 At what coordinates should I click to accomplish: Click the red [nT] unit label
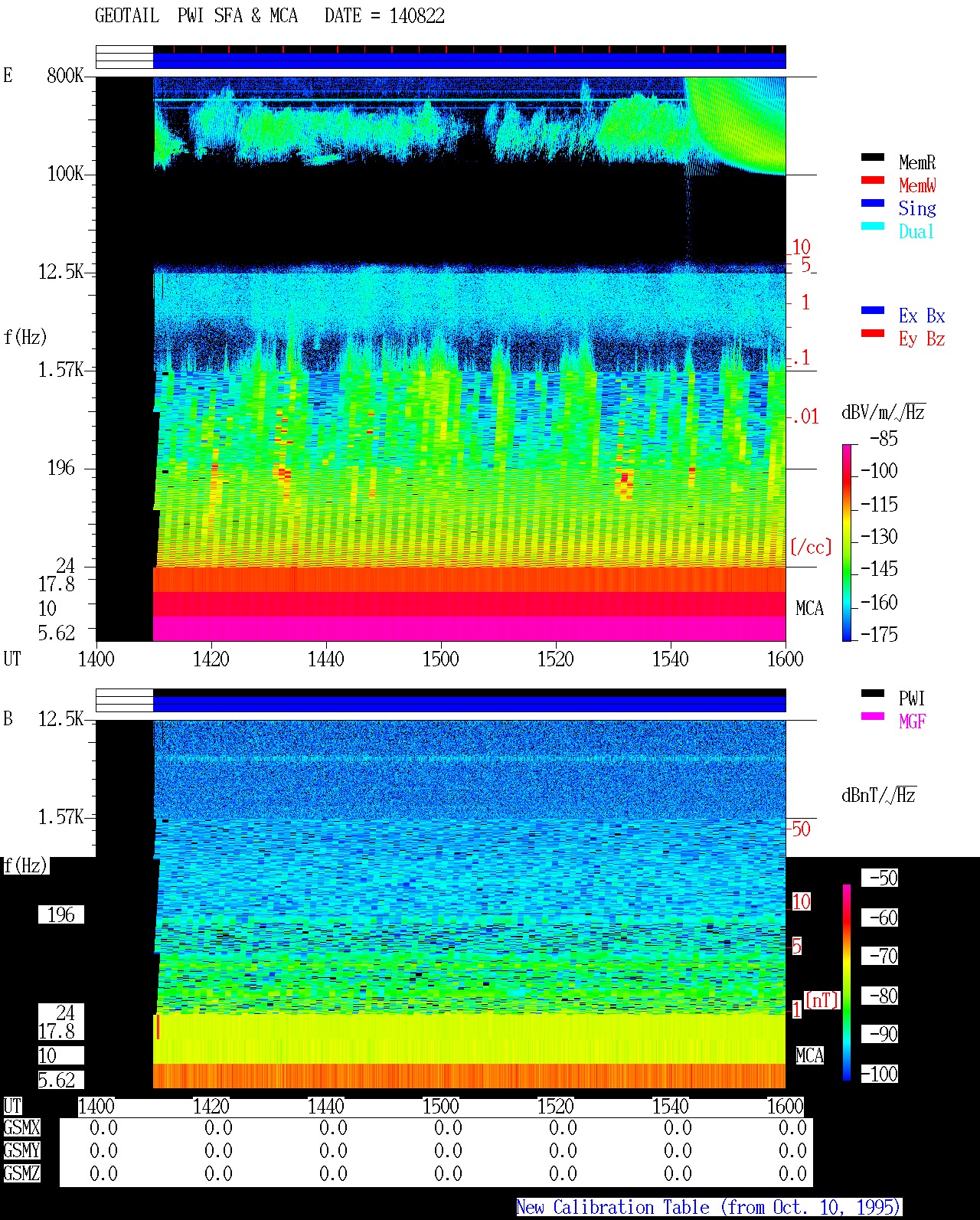click(x=822, y=1000)
